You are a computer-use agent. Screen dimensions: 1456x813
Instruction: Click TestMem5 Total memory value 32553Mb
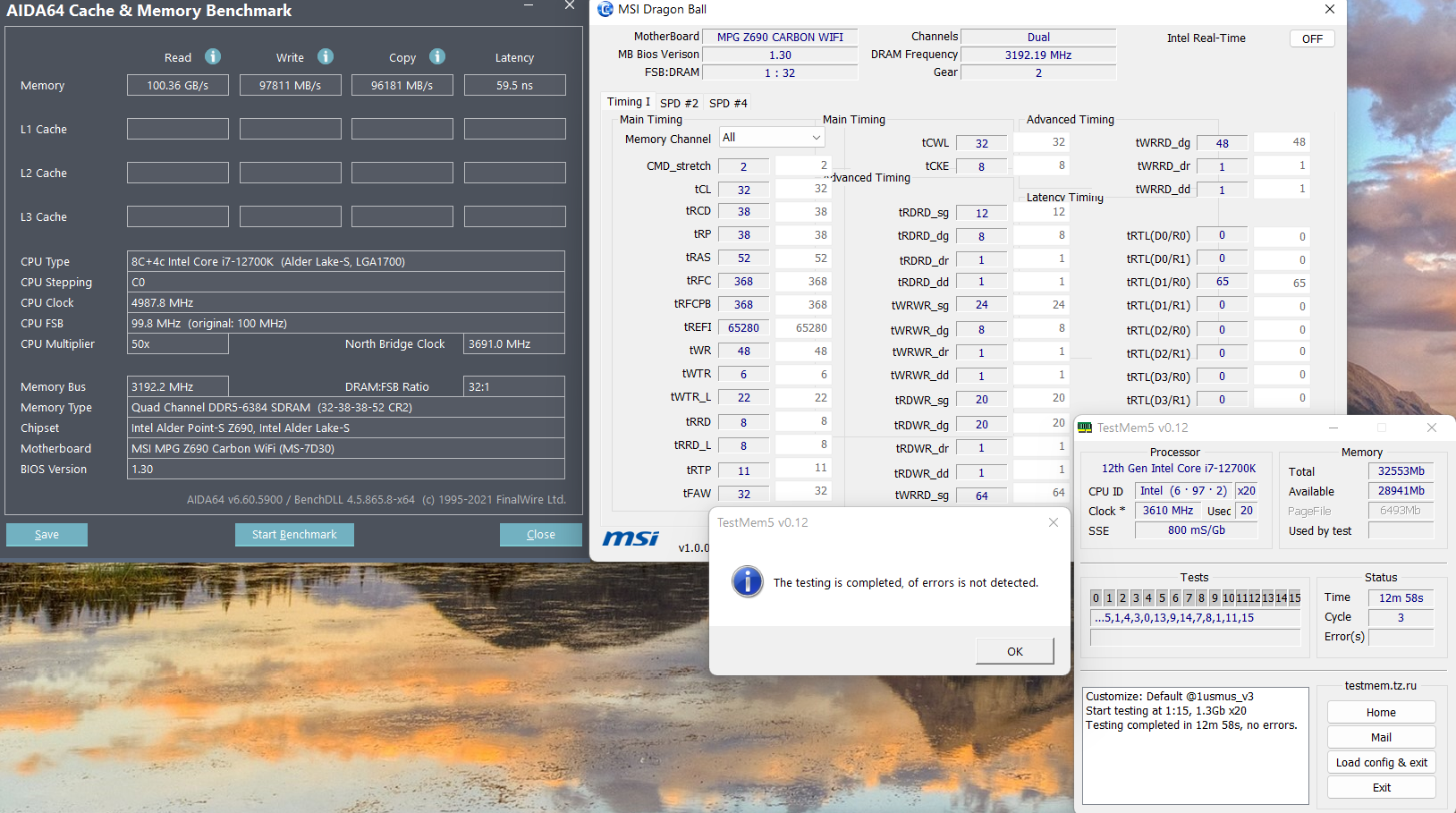1401,471
